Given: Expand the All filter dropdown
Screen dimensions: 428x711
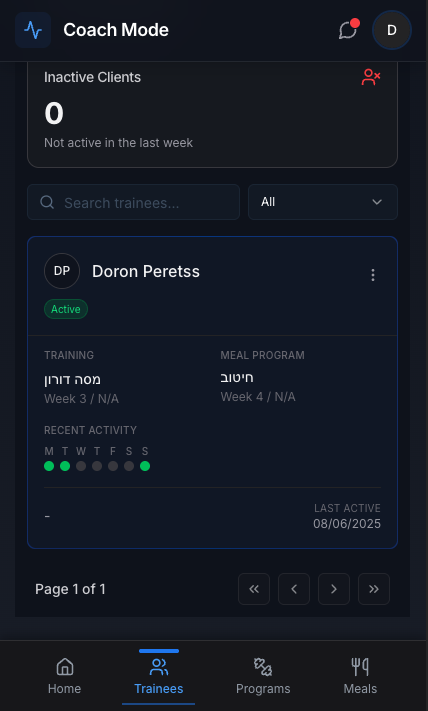Looking at the screenshot, I should (323, 202).
